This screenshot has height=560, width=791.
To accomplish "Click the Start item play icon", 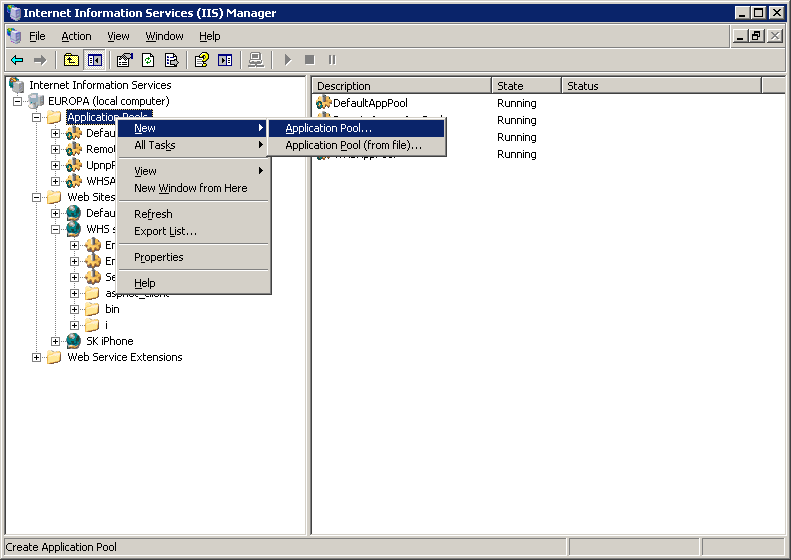I will 288,60.
